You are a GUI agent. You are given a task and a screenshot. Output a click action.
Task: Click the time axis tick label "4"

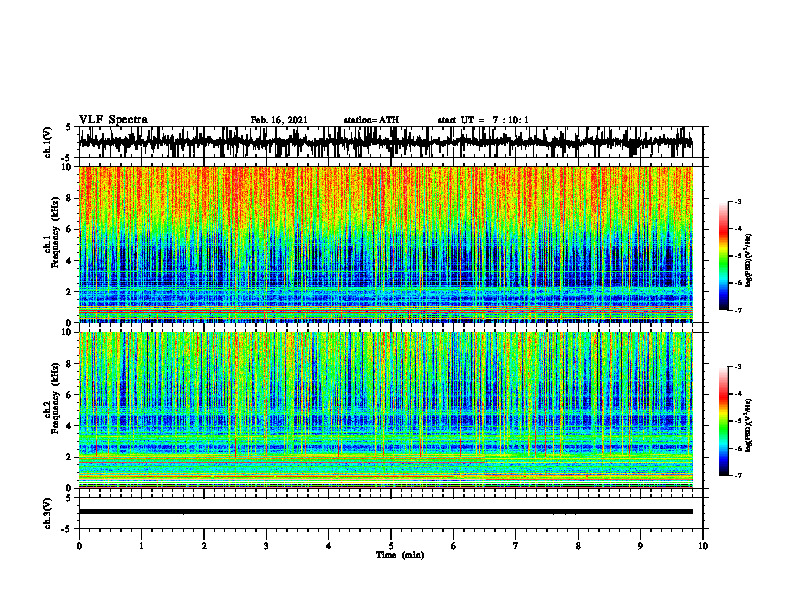click(x=329, y=546)
